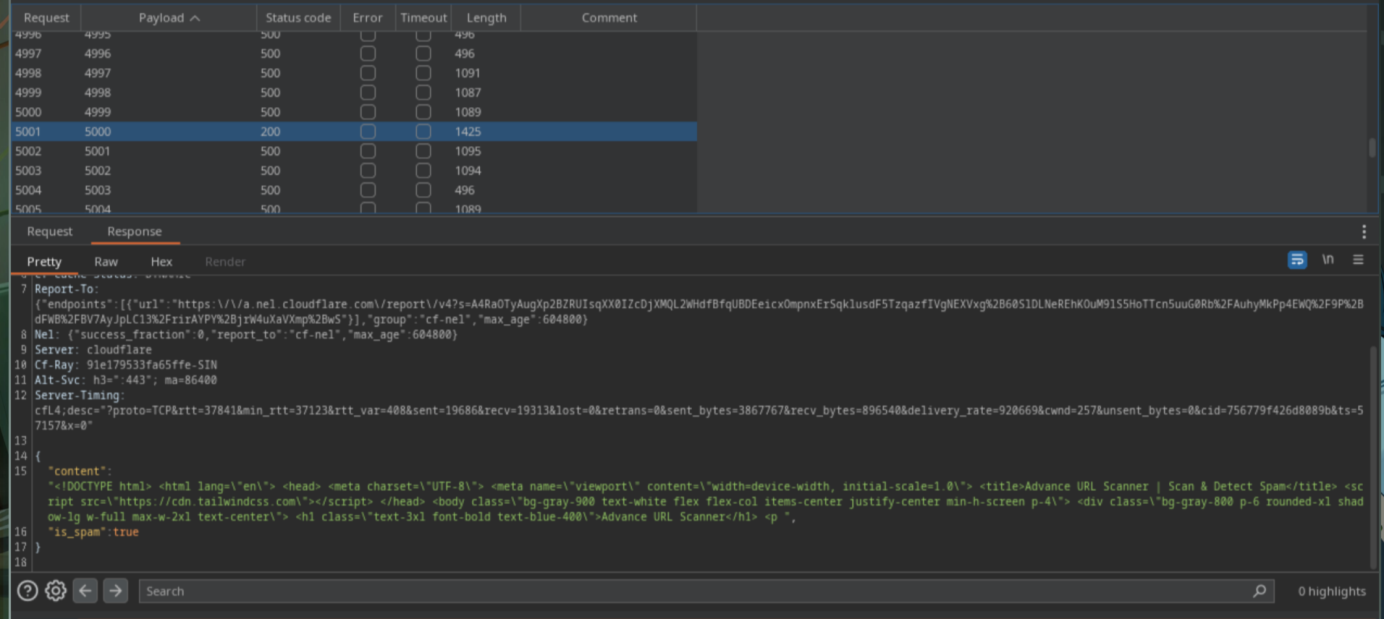Tick Timeout checkbox for request 4997

coord(423,53)
